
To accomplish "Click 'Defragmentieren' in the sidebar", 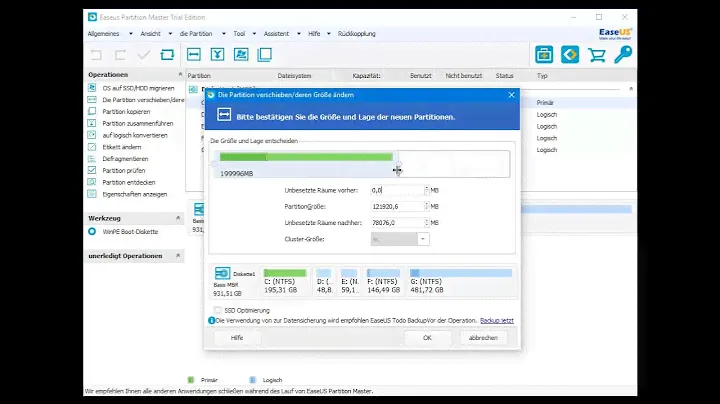I will point(125,158).
